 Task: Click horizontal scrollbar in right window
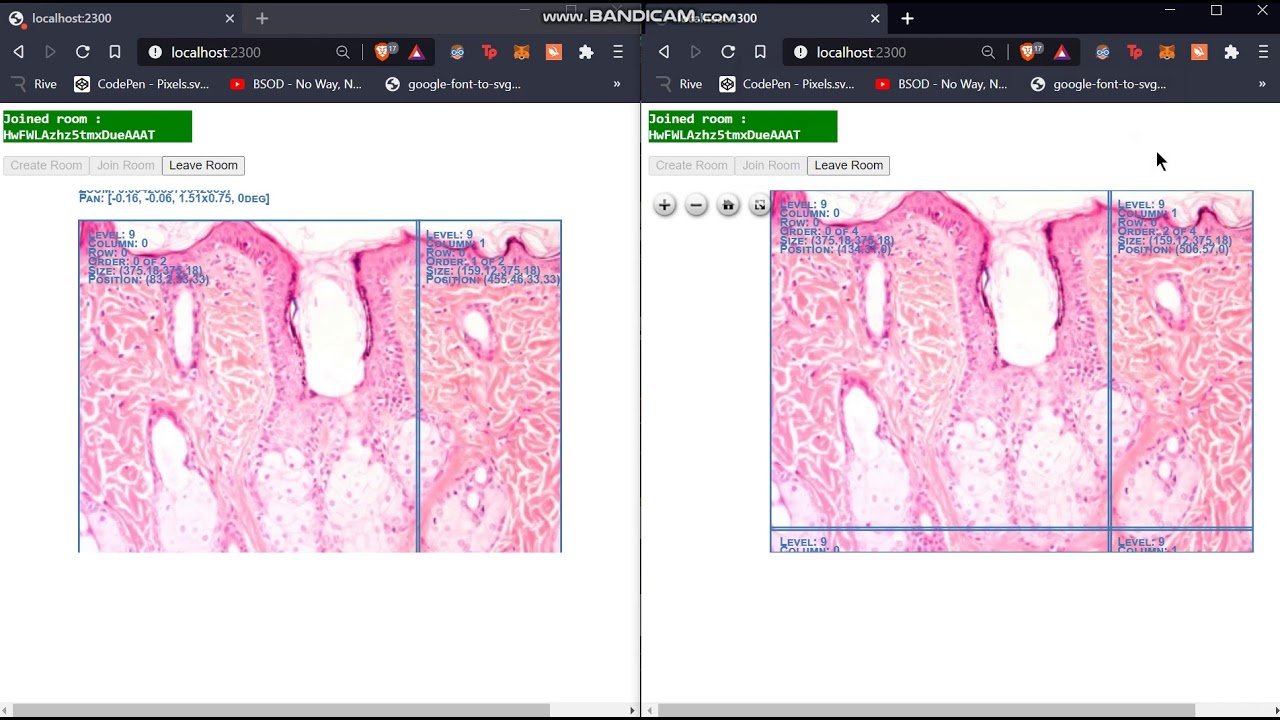(926, 710)
